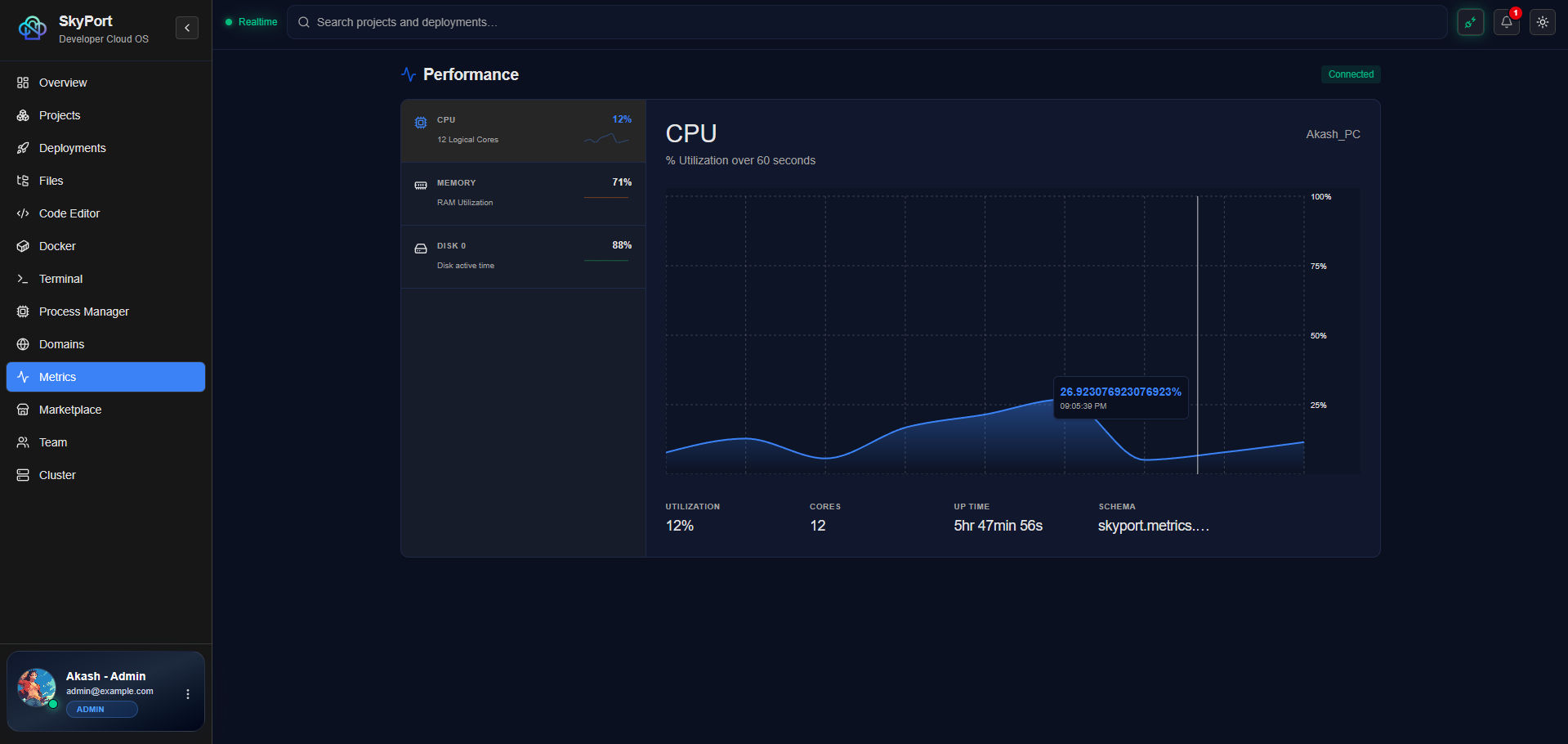Screen dimensions: 1568x744
Task: Click the Utilization 12% value
Action: click(680, 526)
